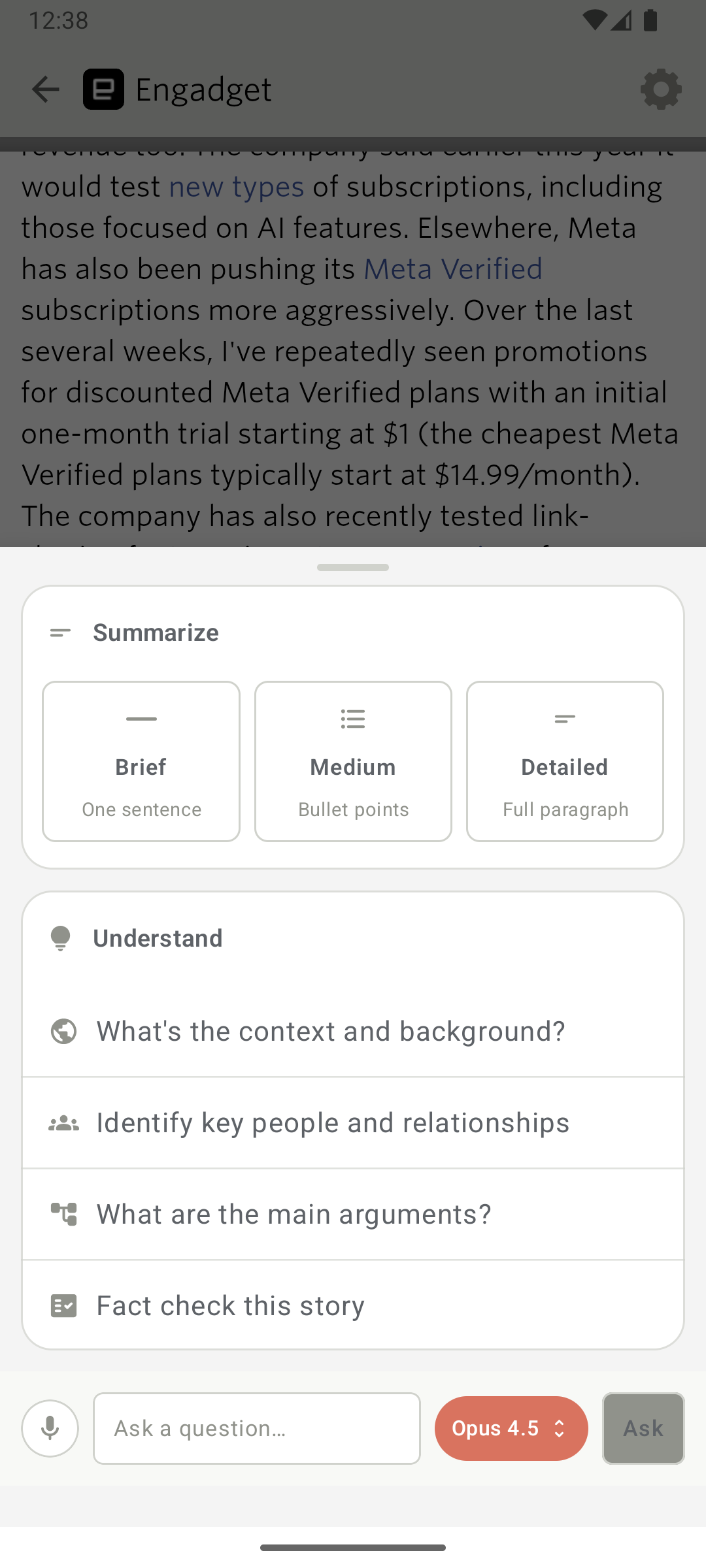Tap the people icon for key relationships
The width and height of the screenshot is (706, 1568).
pyautogui.click(x=63, y=1123)
